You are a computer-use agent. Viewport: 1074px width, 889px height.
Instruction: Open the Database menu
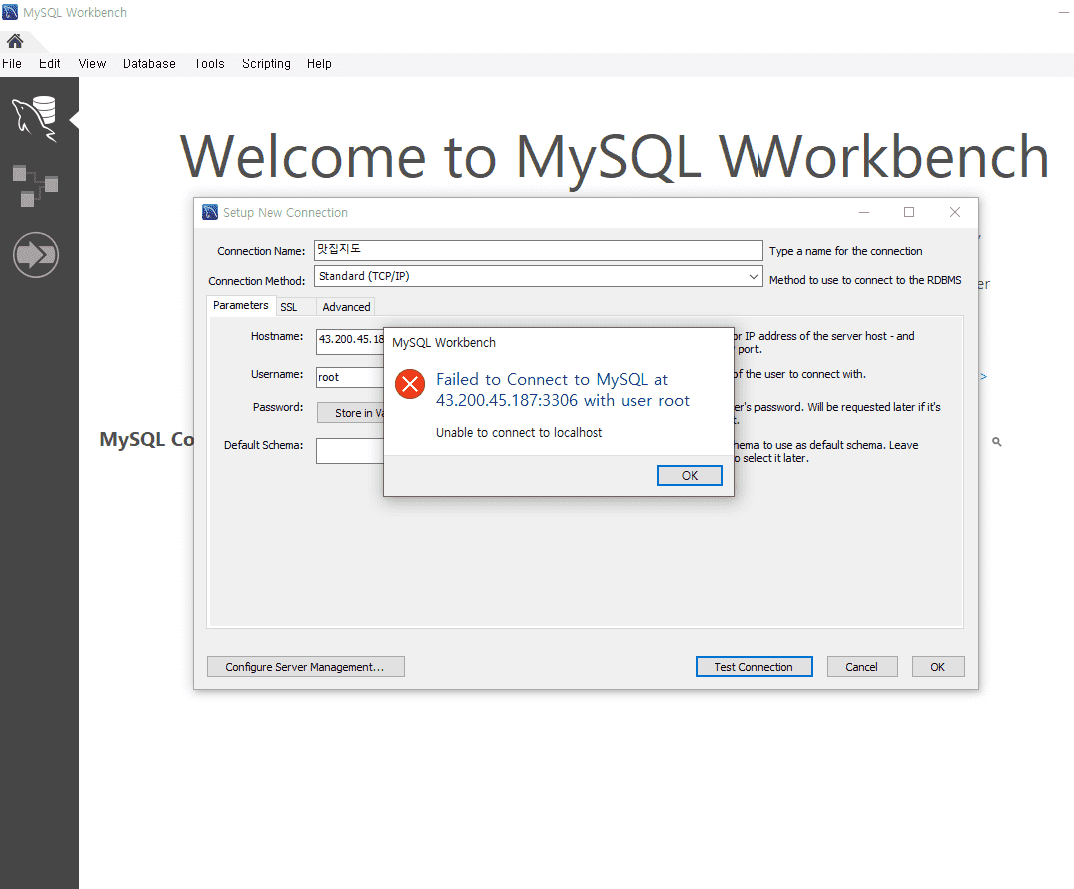point(148,63)
